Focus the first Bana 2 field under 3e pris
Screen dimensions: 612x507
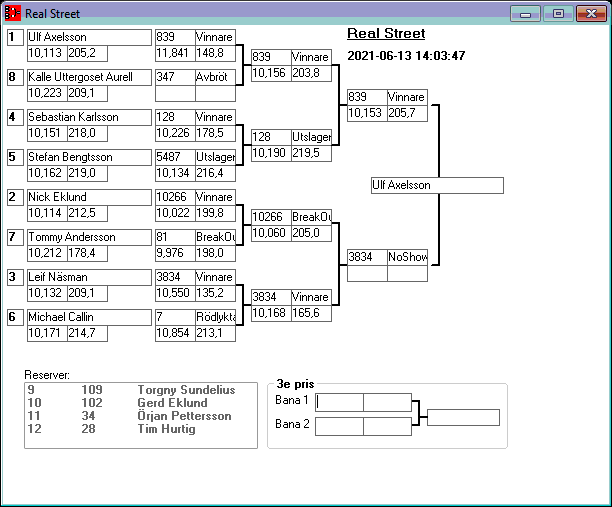coord(340,426)
